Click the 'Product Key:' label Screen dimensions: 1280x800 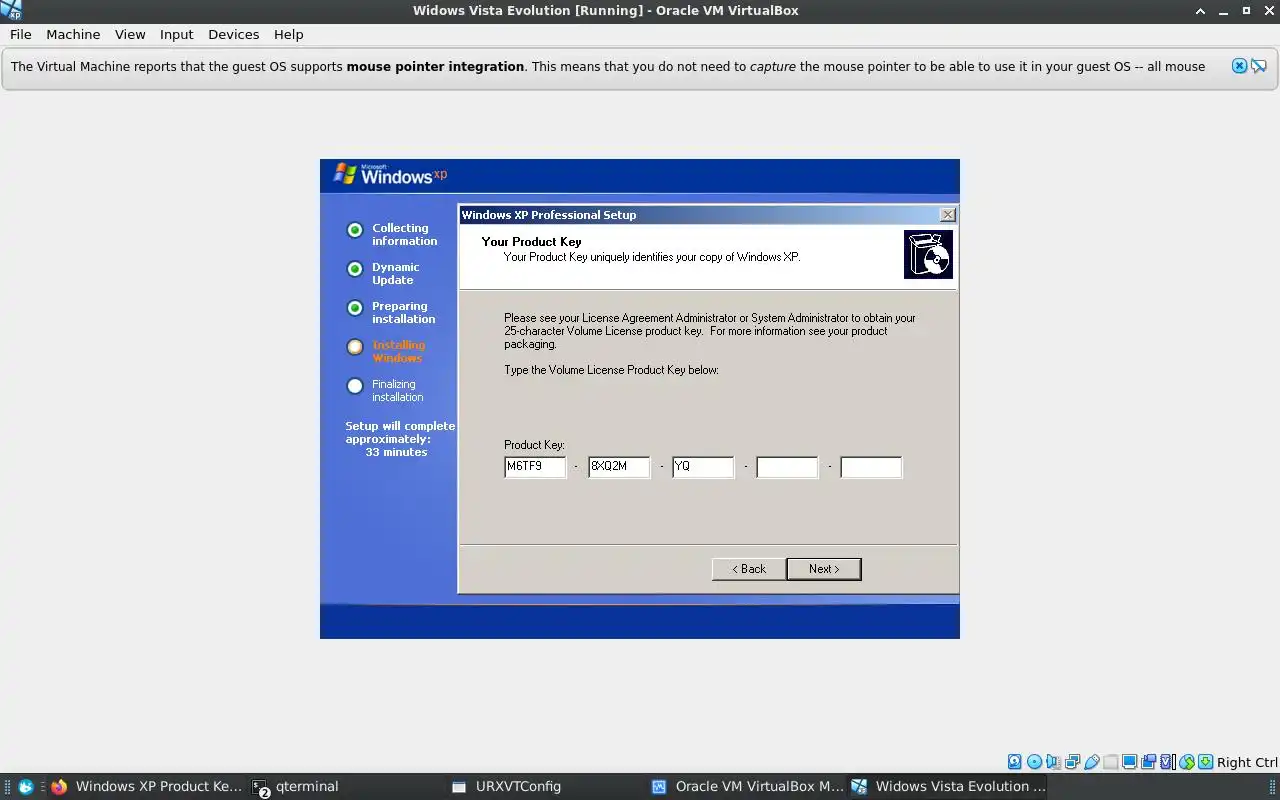(x=534, y=445)
